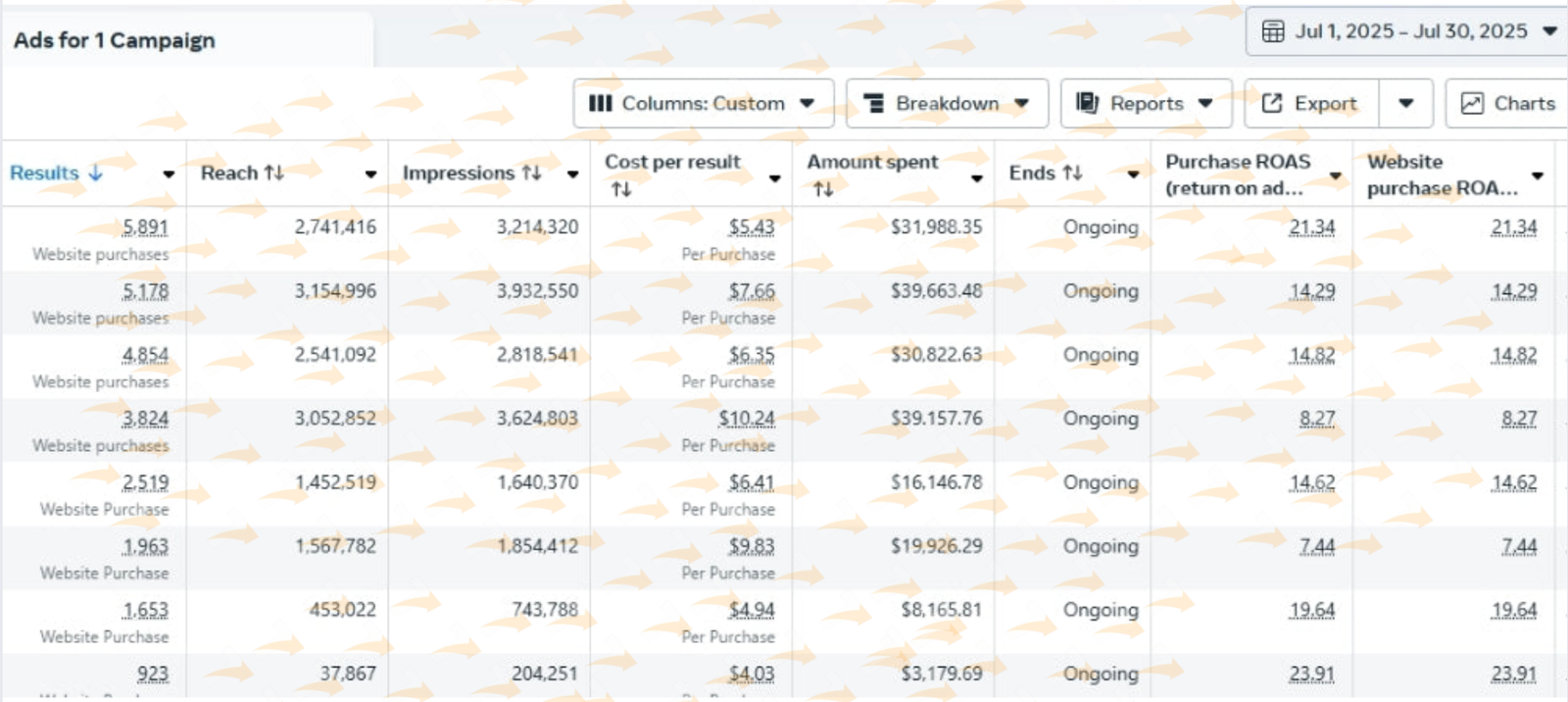Open the Reports menu
Image resolution: width=1568 pixels, height=702 pixels.
[1146, 103]
